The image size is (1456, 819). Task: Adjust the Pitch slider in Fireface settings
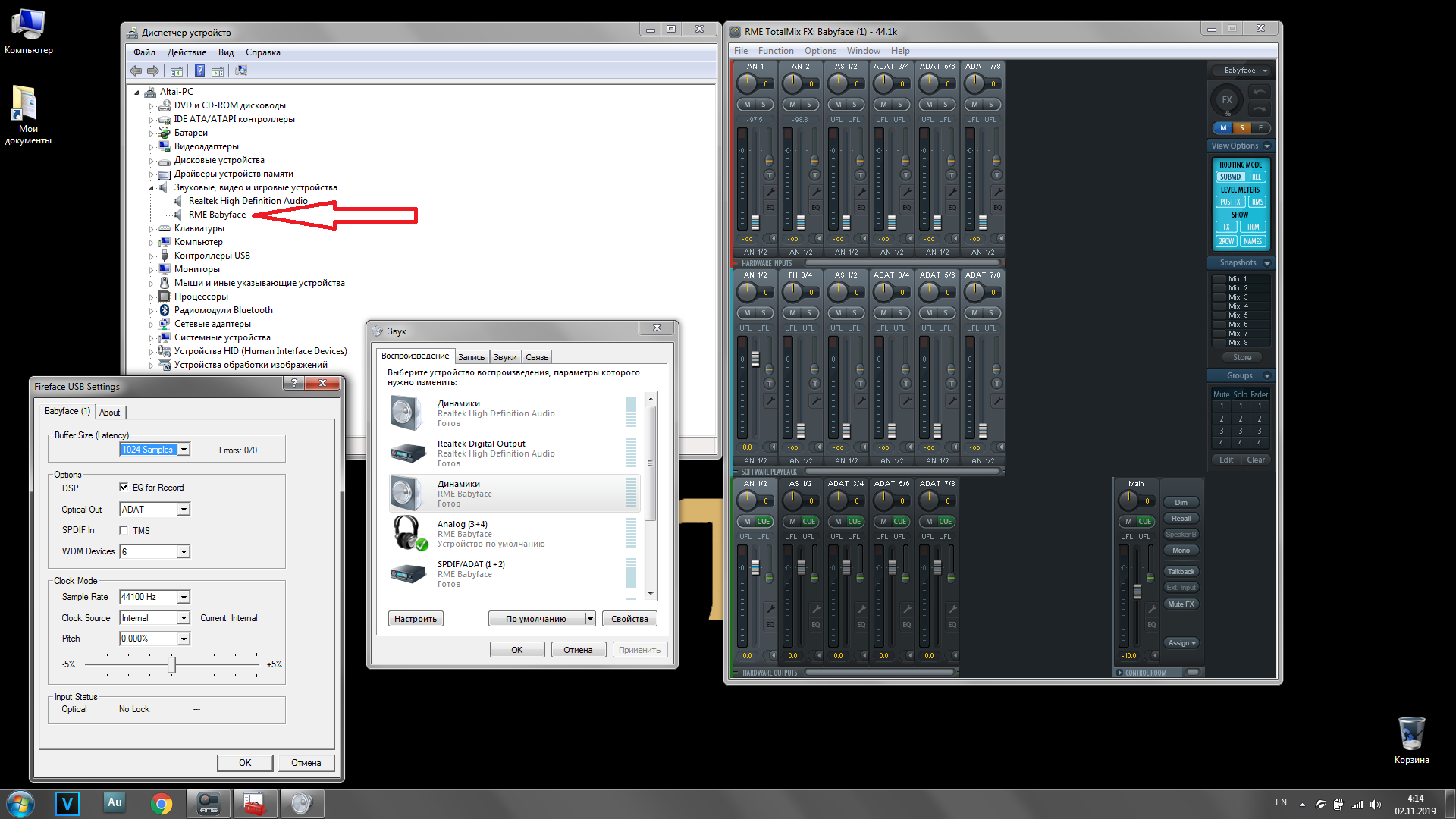click(x=172, y=665)
